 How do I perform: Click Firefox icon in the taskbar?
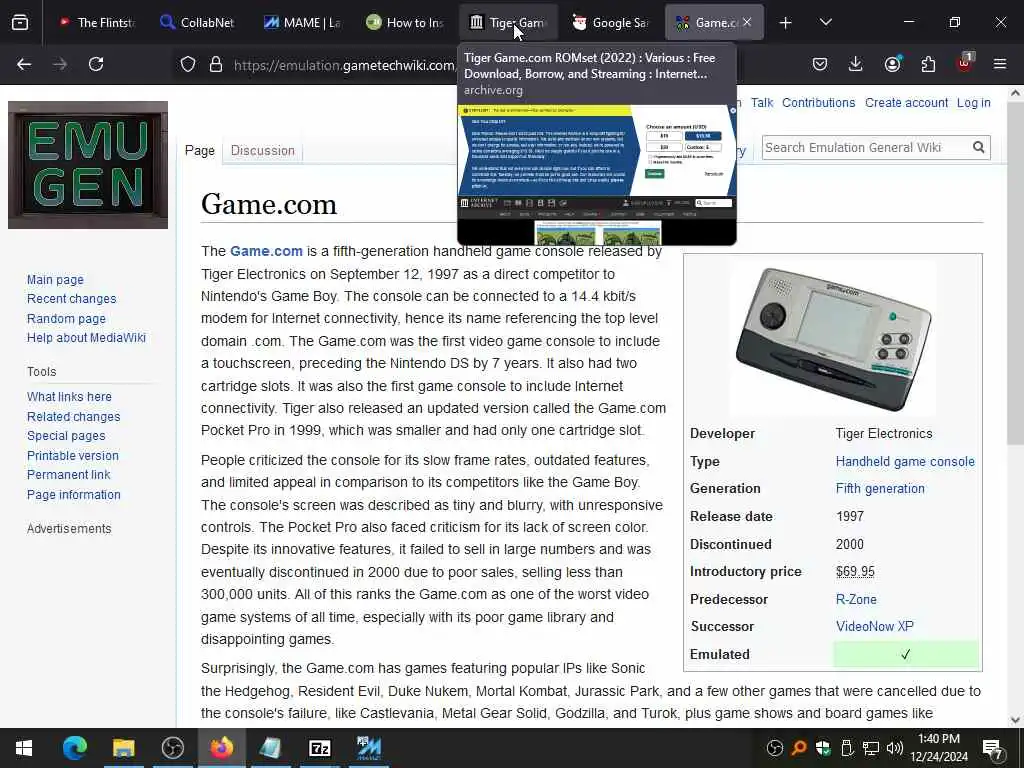[221, 748]
